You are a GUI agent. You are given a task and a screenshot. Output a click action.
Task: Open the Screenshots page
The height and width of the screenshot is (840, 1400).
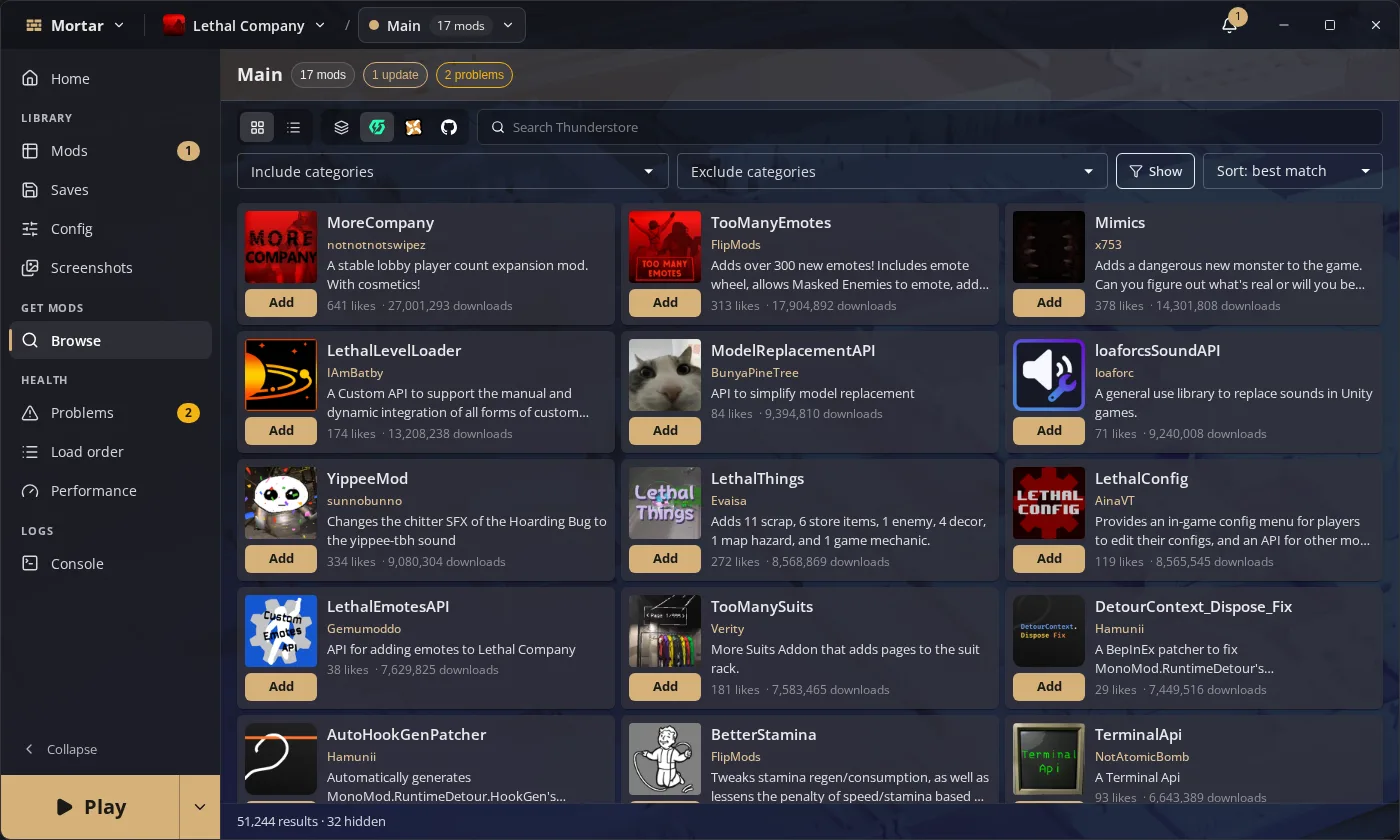click(x=110, y=268)
